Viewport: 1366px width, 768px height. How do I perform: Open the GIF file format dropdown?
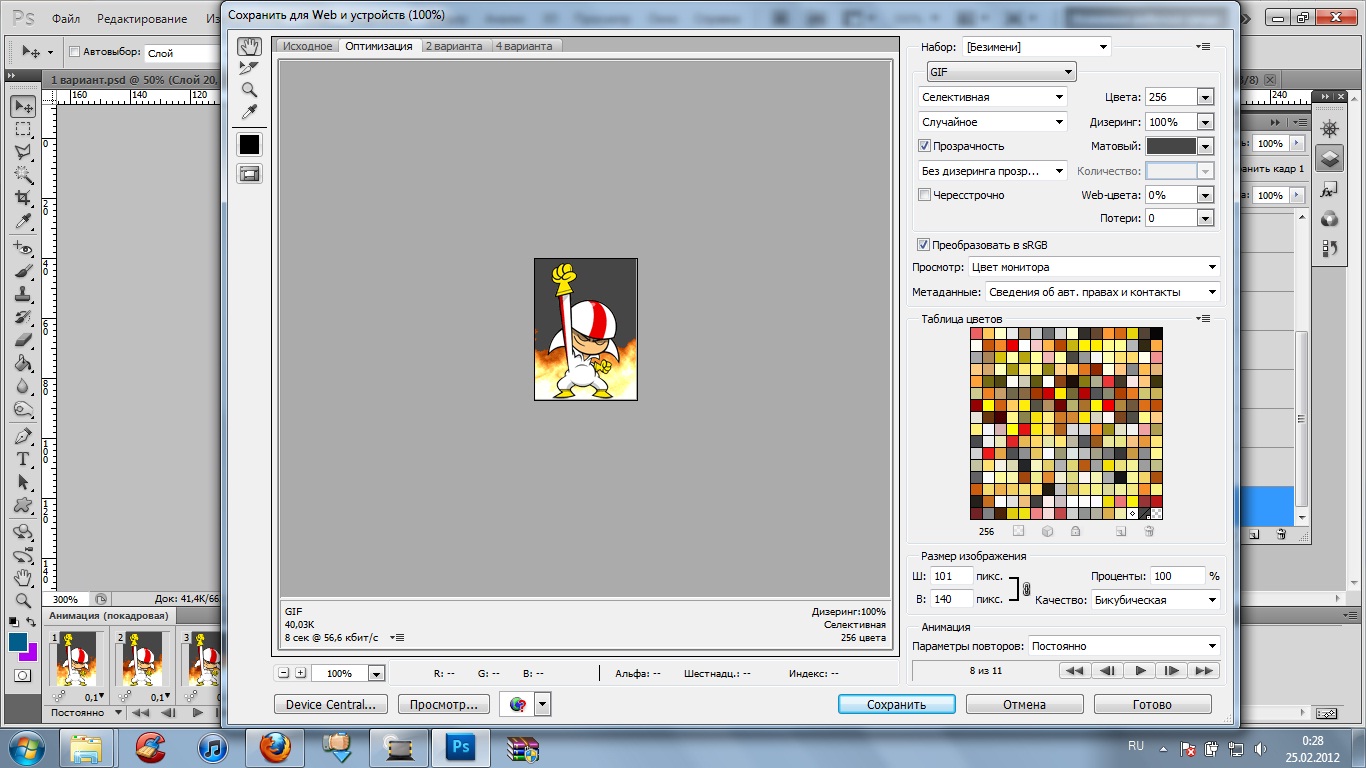tap(1001, 72)
